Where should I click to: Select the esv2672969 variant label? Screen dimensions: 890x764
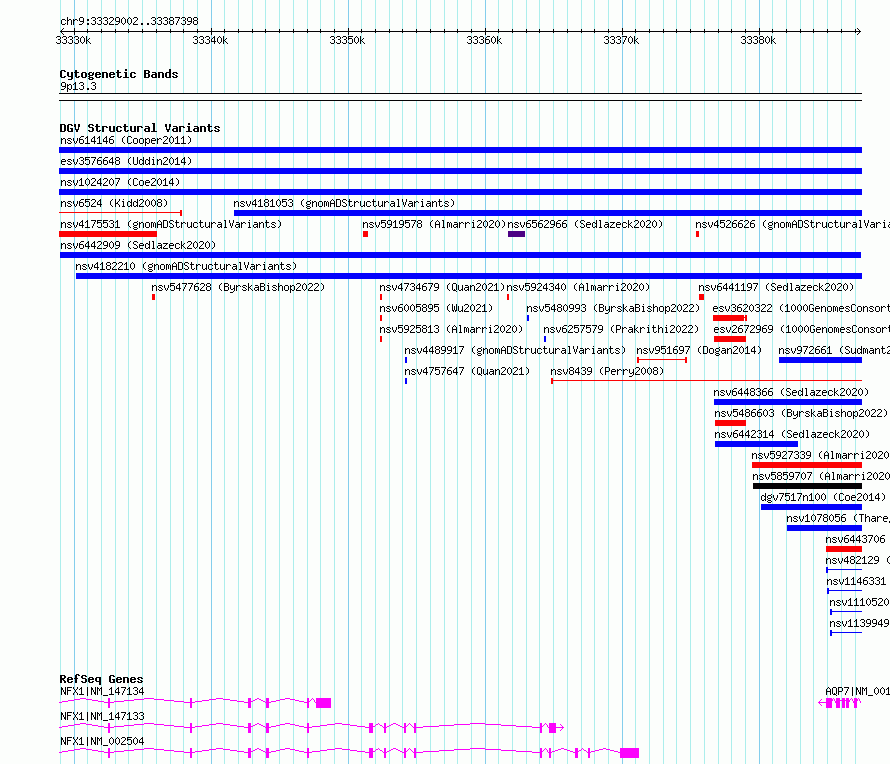pyautogui.click(x=801, y=329)
